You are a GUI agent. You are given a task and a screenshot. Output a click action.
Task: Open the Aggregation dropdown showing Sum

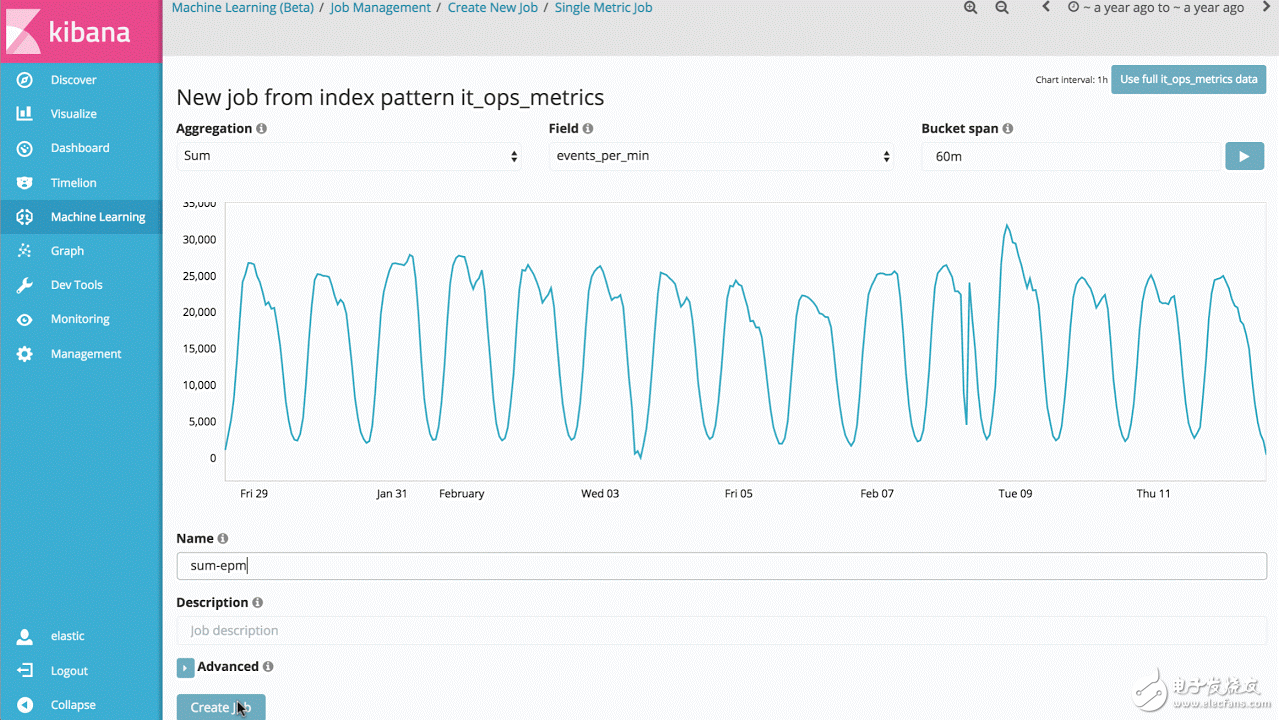coord(349,156)
